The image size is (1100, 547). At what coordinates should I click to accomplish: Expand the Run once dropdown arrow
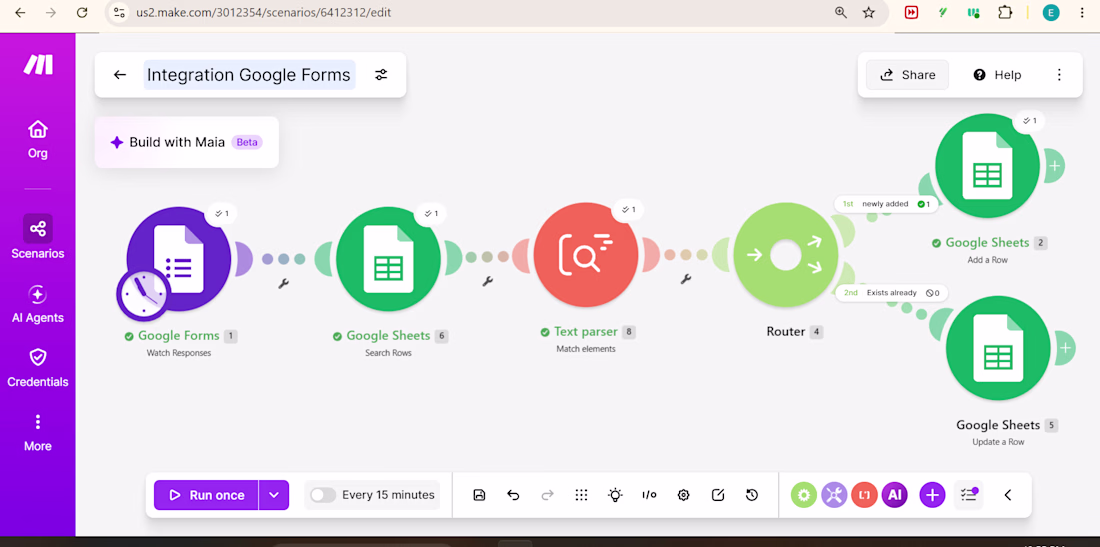[x=274, y=495]
